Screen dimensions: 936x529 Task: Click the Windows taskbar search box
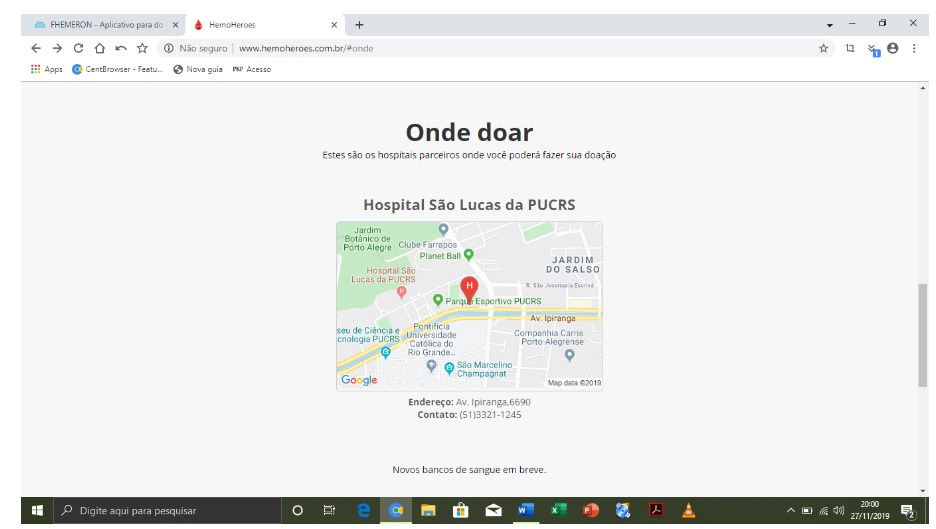pyautogui.click(x=168, y=510)
